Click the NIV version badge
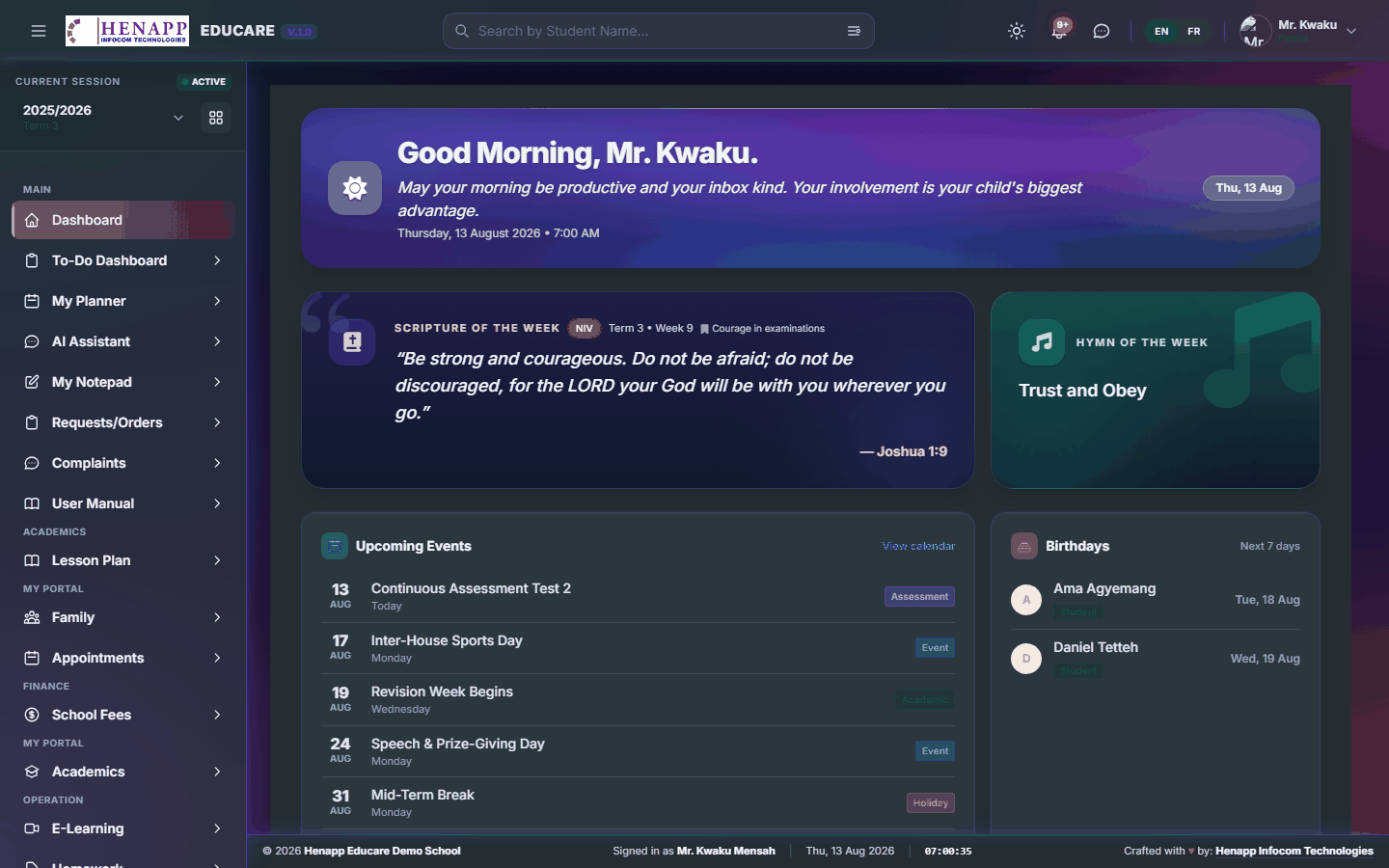 [x=585, y=329]
